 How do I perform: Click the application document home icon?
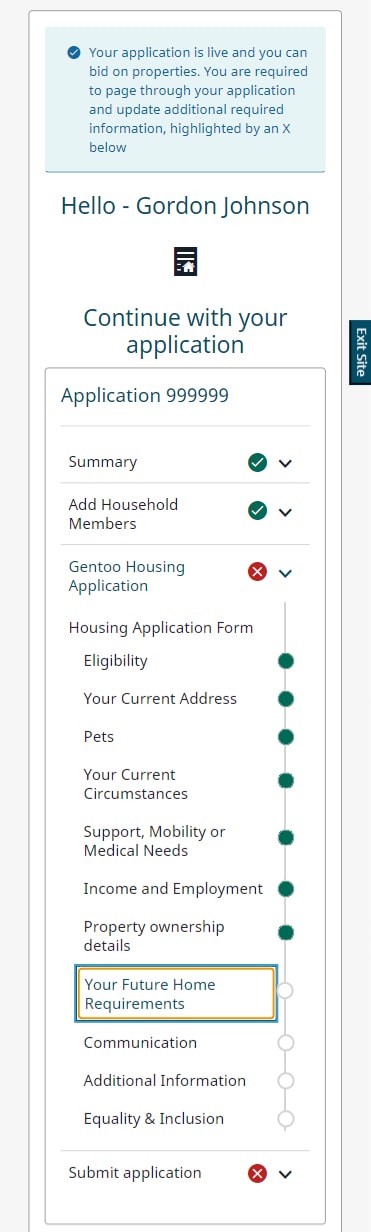click(x=185, y=260)
